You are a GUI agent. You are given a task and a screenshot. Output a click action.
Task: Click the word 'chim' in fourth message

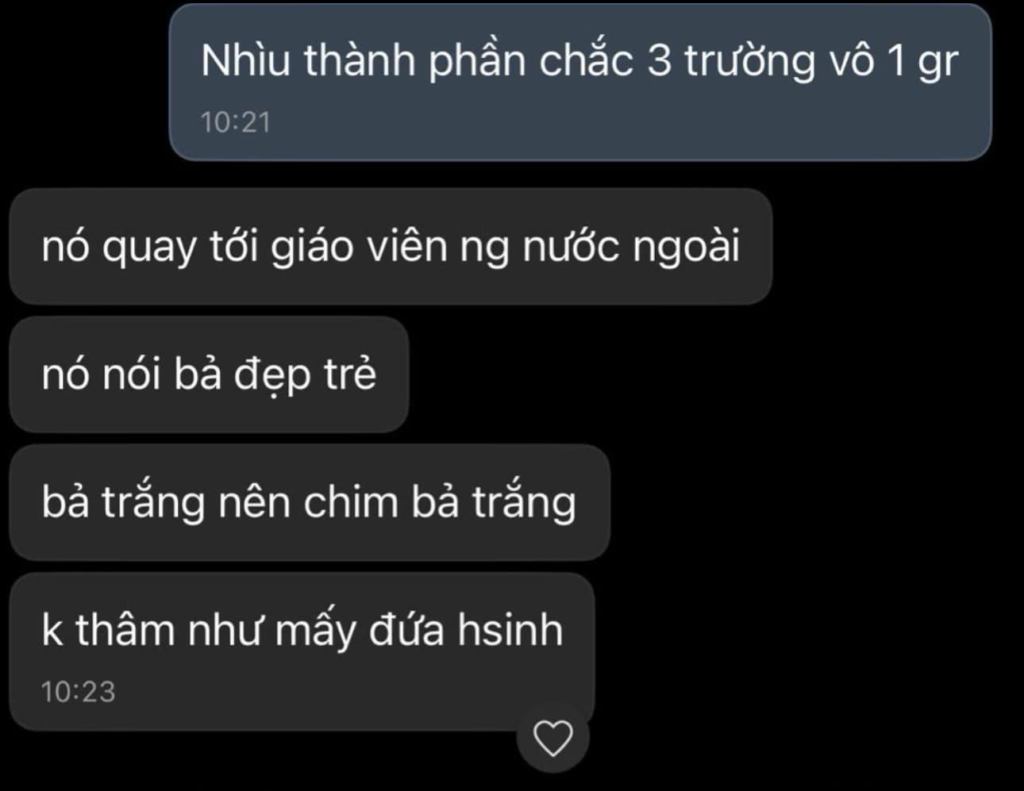350,502
